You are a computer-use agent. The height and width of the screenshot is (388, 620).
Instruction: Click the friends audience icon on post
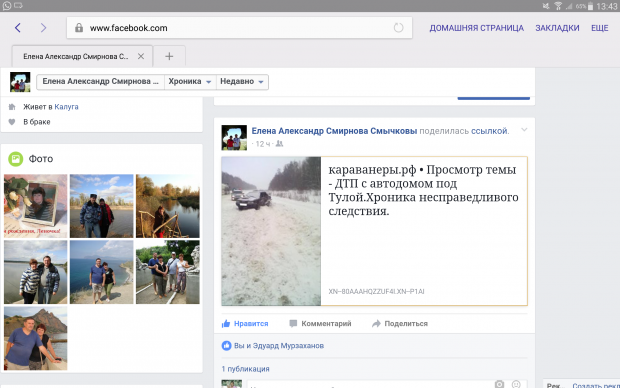pos(279,144)
